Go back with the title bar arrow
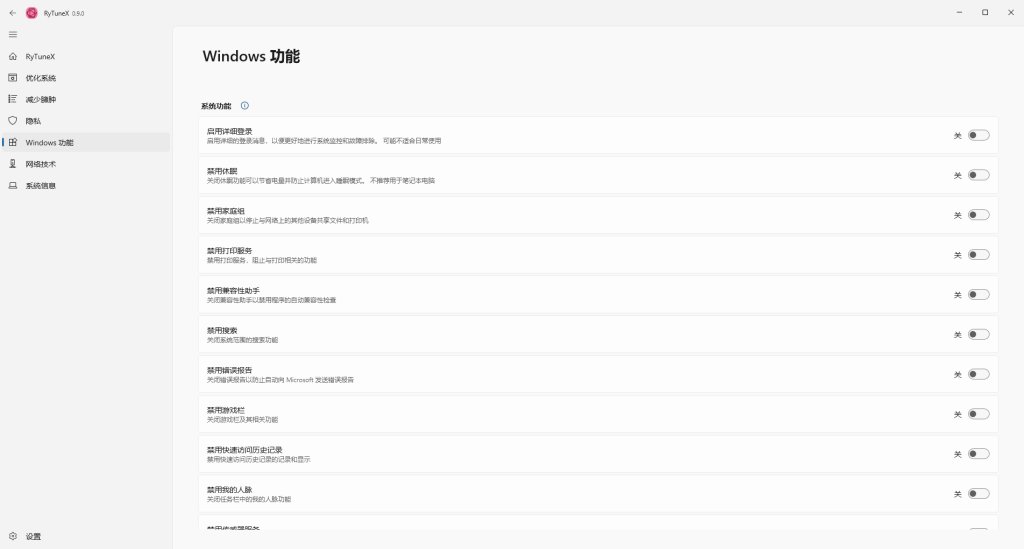This screenshot has width=1024, height=549. tap(12, 12)
